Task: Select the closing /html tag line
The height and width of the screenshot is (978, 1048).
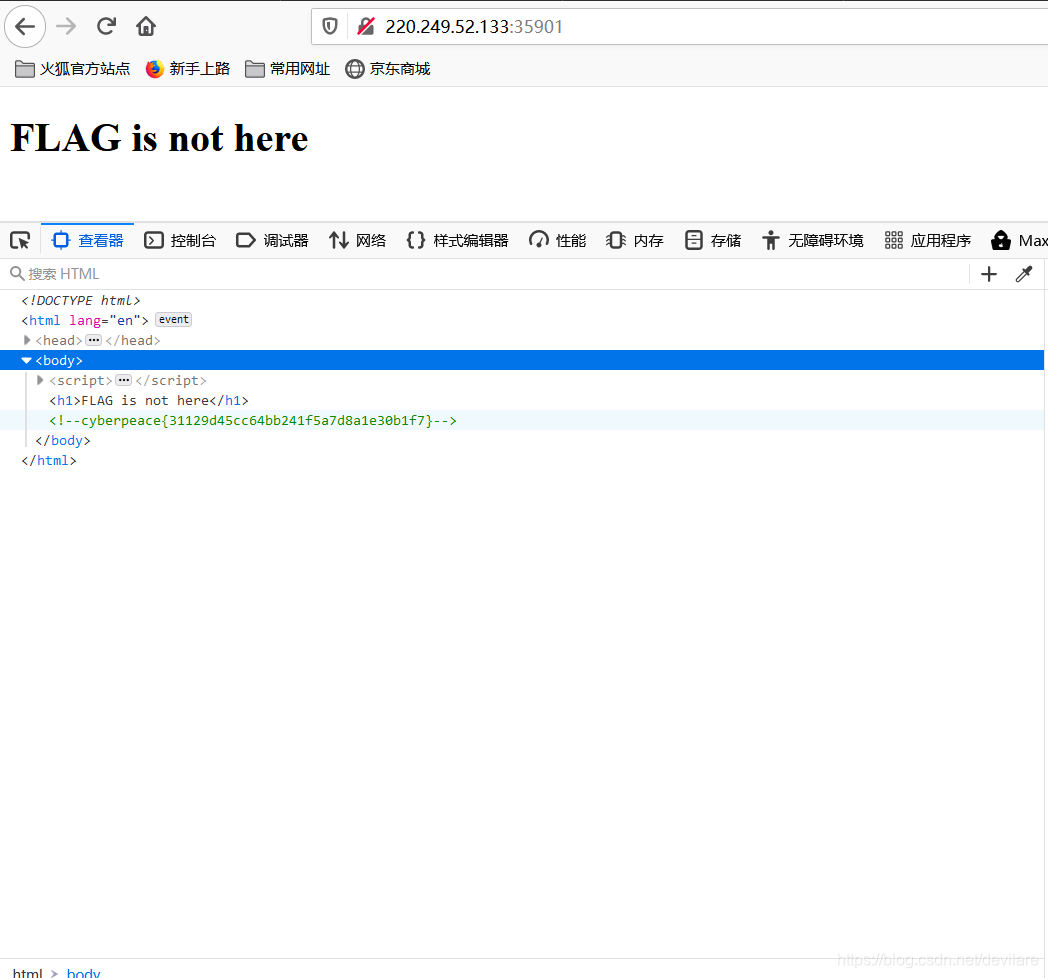Action: coord(49,461)
